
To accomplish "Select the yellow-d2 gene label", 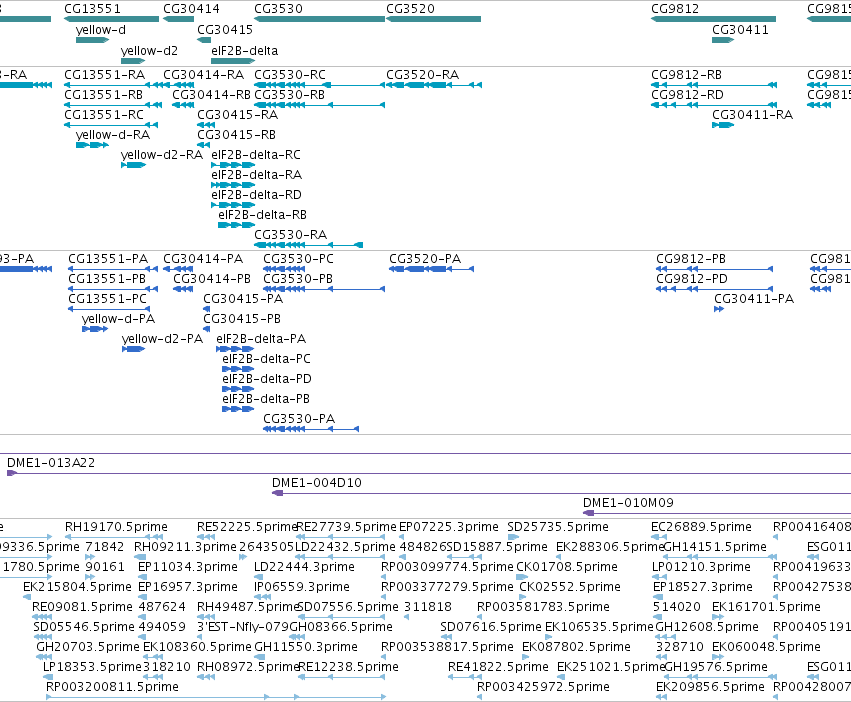I will tap(149, 50).
